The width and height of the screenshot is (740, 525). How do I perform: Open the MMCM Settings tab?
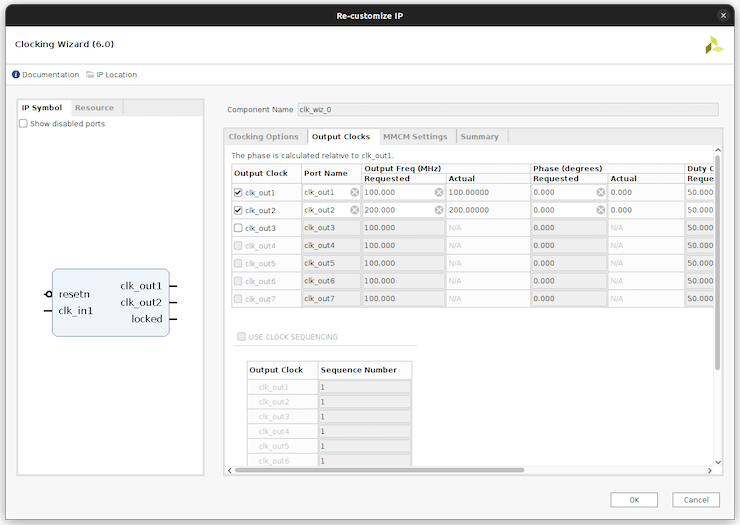click(x=415, y=137)
